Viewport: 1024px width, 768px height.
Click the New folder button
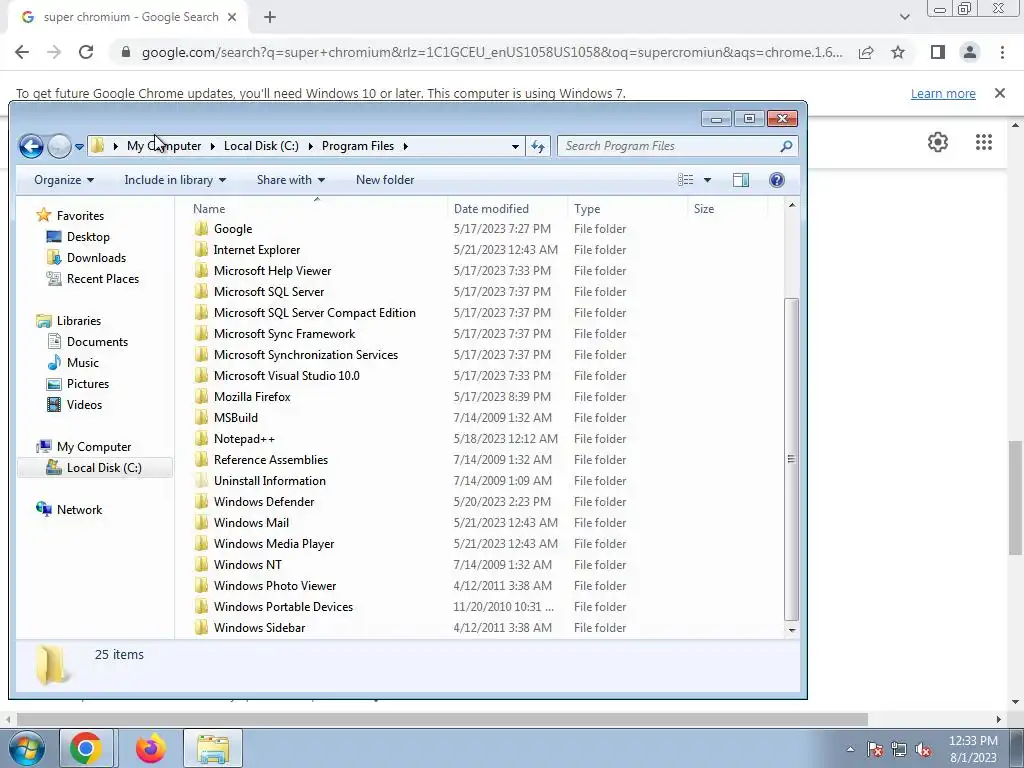click(385, 180)
